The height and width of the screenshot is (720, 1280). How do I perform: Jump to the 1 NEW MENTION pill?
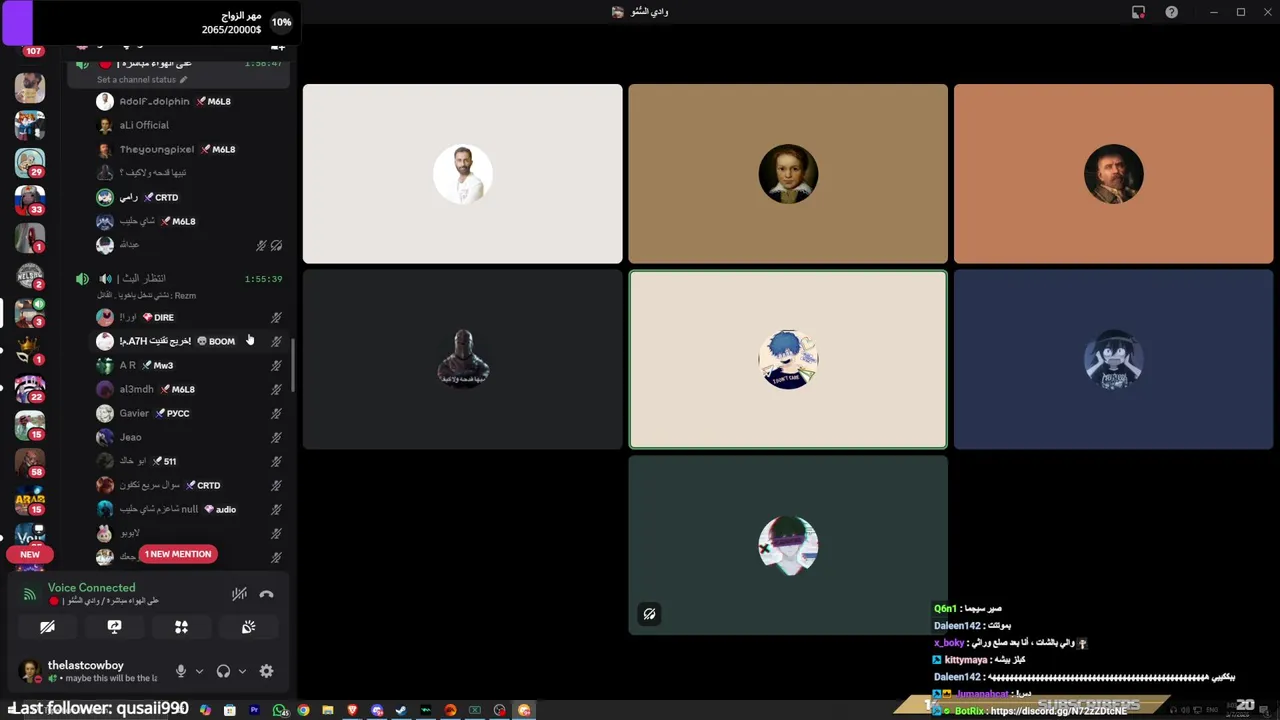tap(178, 554)
